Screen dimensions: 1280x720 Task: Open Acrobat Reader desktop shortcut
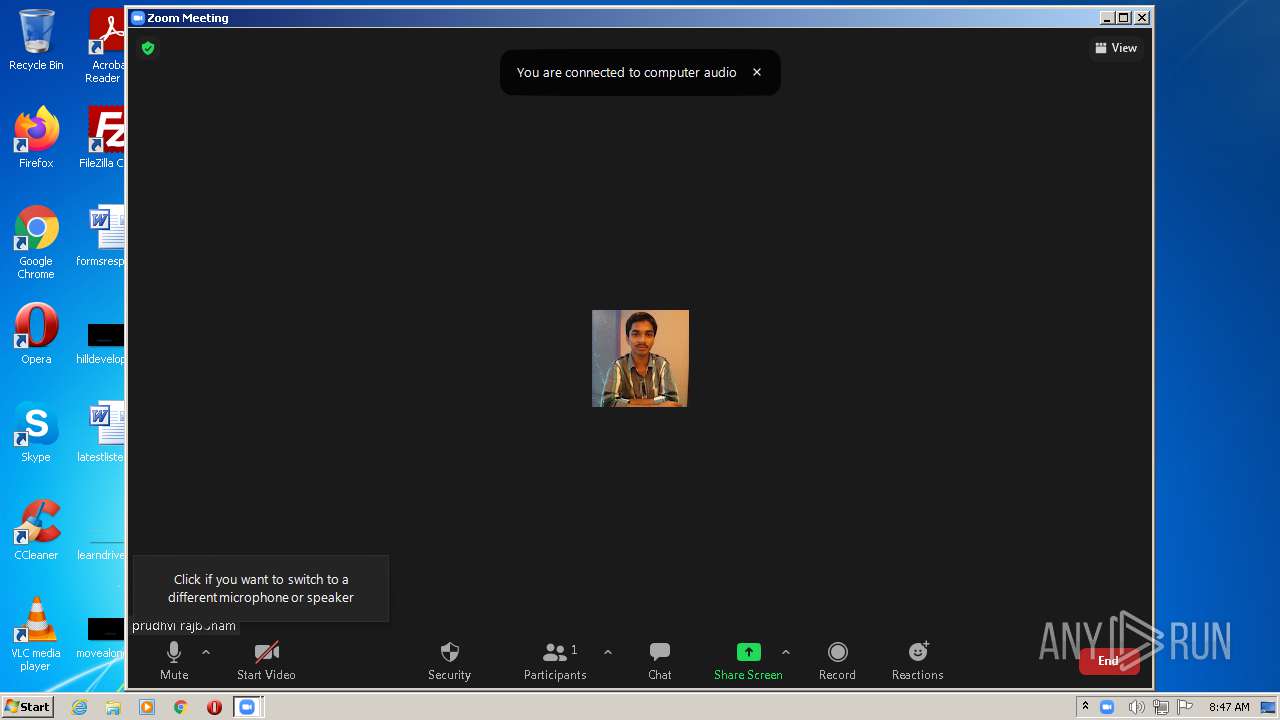(x=105, y=46)
